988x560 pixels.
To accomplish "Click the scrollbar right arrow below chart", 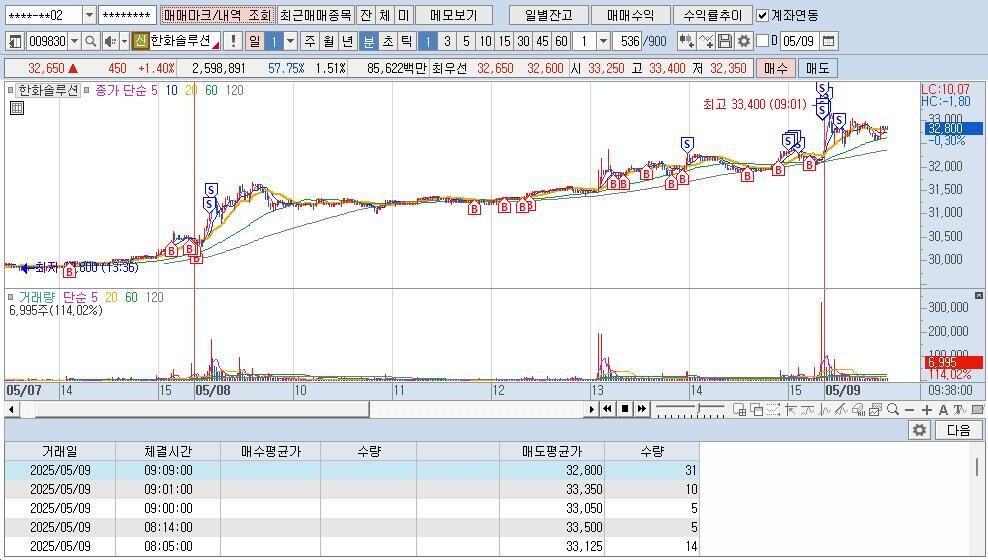I will coord(591,409).
